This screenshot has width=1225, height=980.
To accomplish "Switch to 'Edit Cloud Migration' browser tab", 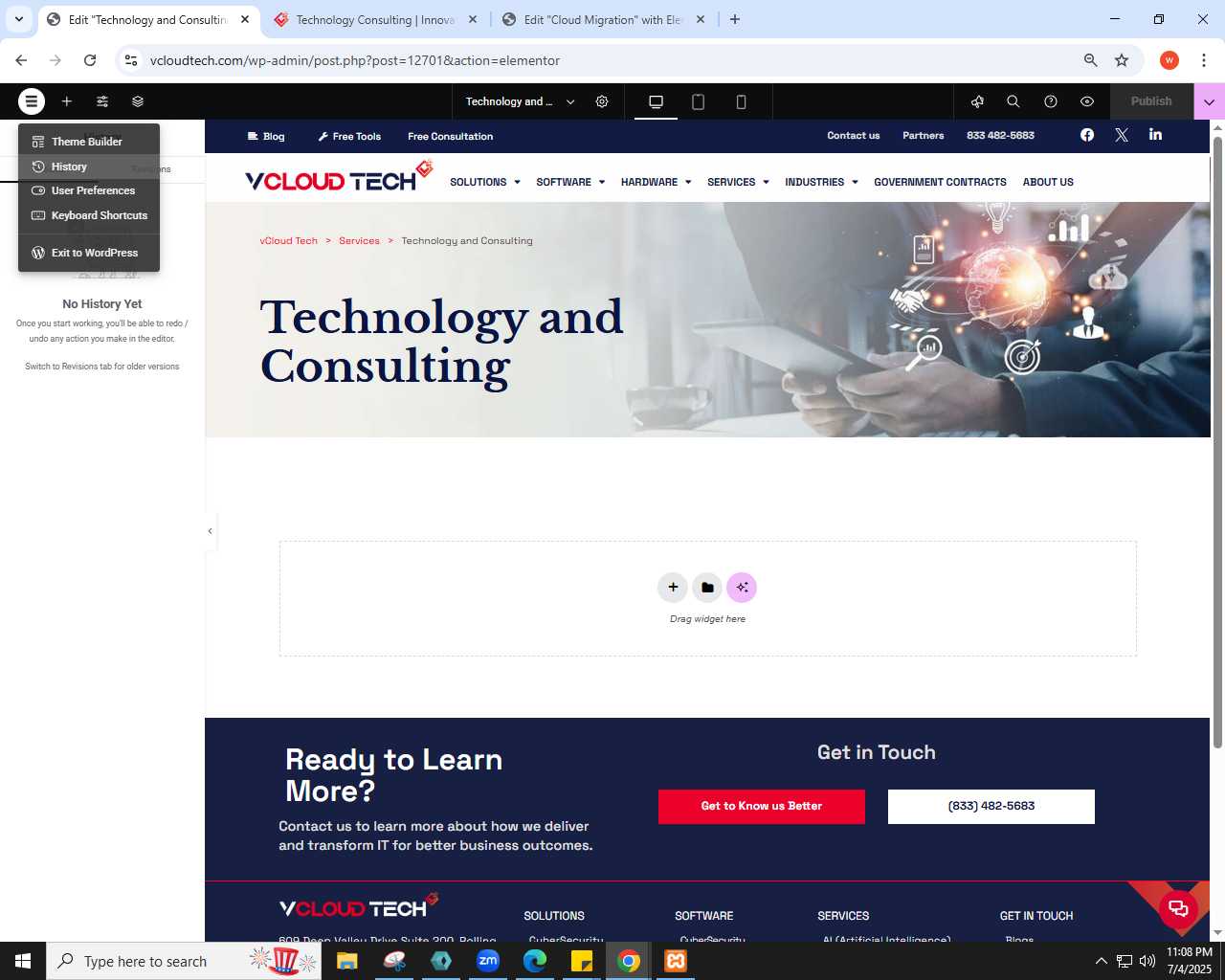I will click(x=603, y=20).
